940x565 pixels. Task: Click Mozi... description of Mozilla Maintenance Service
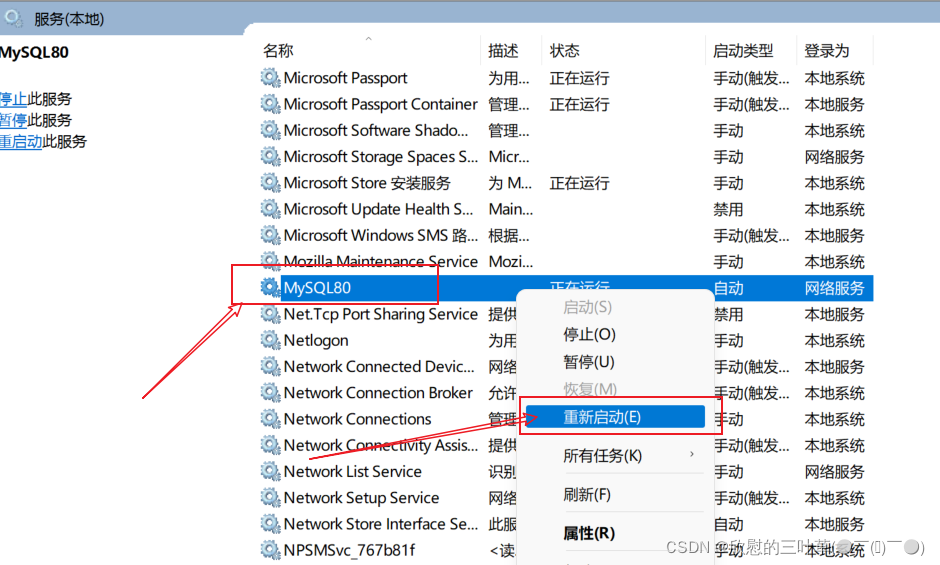511,262
